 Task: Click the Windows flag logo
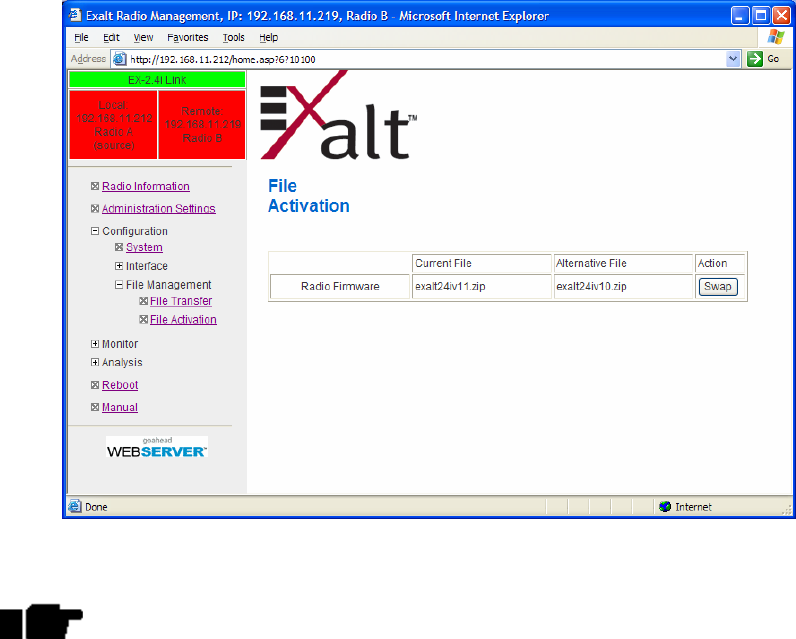click(776, 37)
